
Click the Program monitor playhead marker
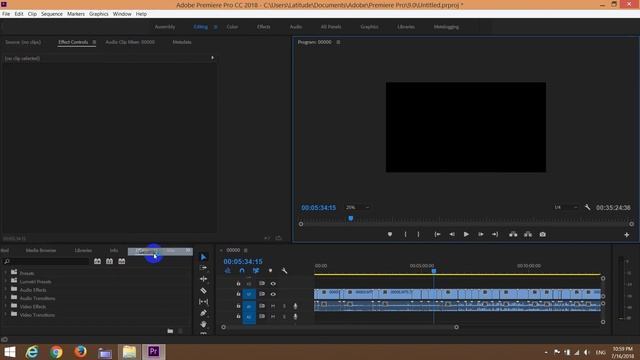[x=351, y=218]
